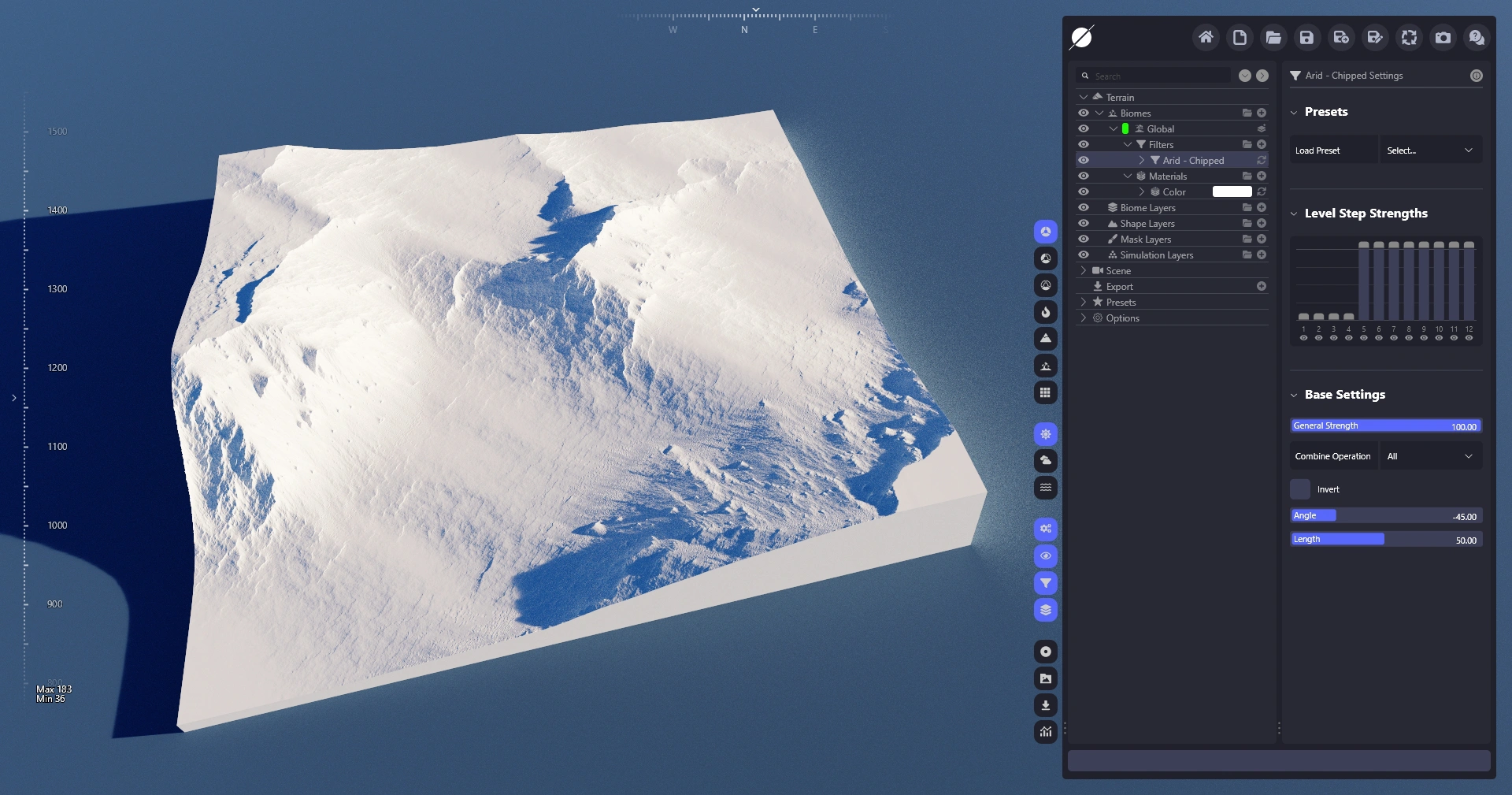Open the Combine Operation dropdown
The height and width of the screenshot is (795, 1512).
pyautogui.click(x=1429, y=456)
